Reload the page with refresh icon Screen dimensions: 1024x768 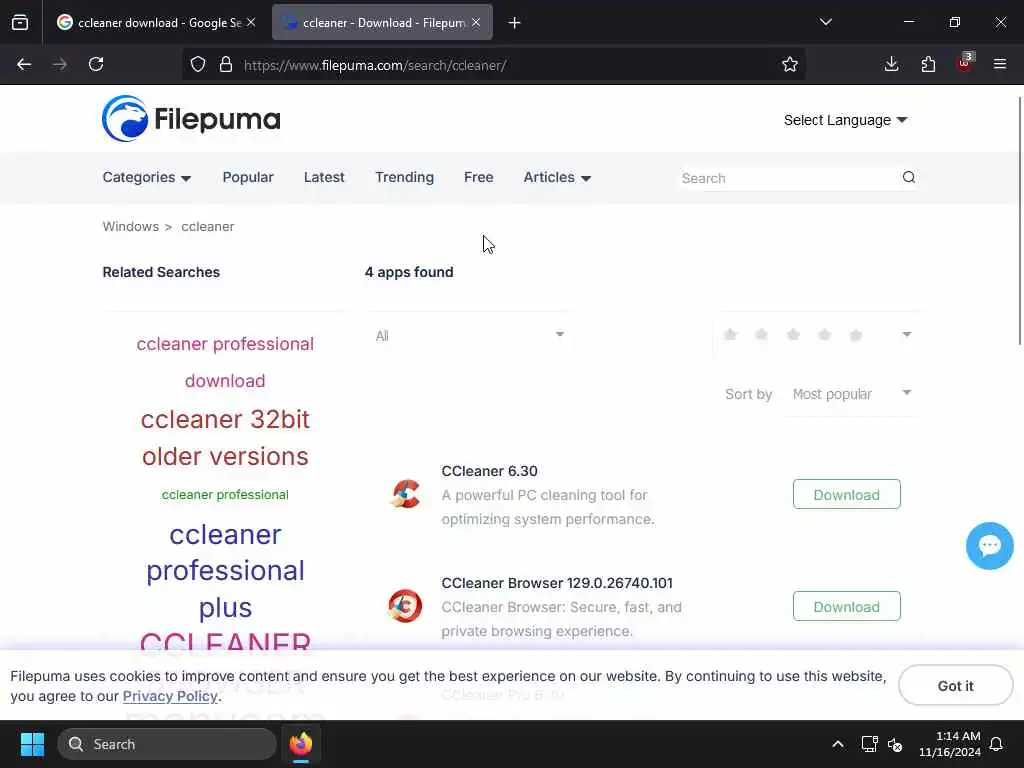[x=96, y=65]
